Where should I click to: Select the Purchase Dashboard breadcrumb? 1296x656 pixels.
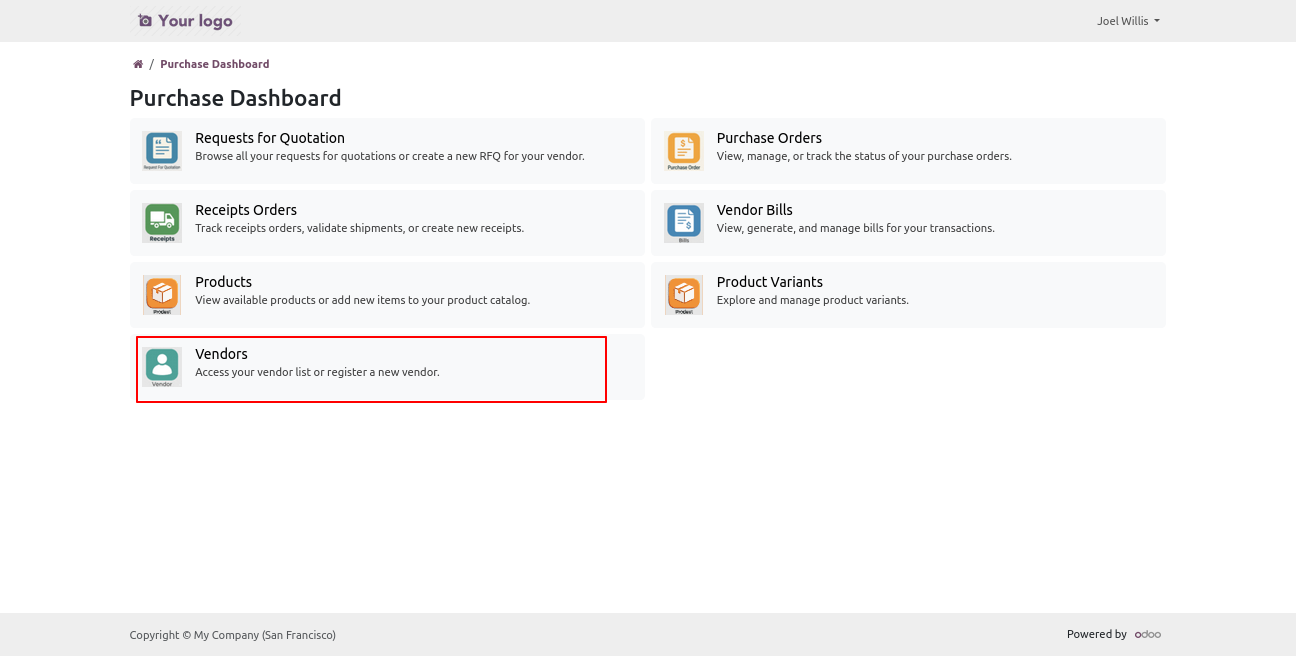click(x=214, y=64)
